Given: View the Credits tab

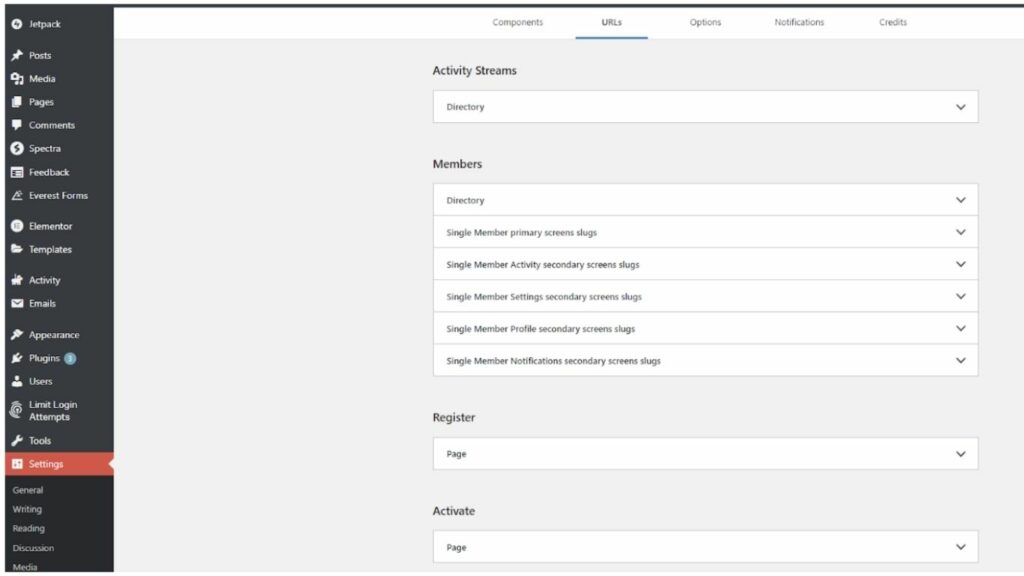Looking at the screenshot, I should coord(891,21).
